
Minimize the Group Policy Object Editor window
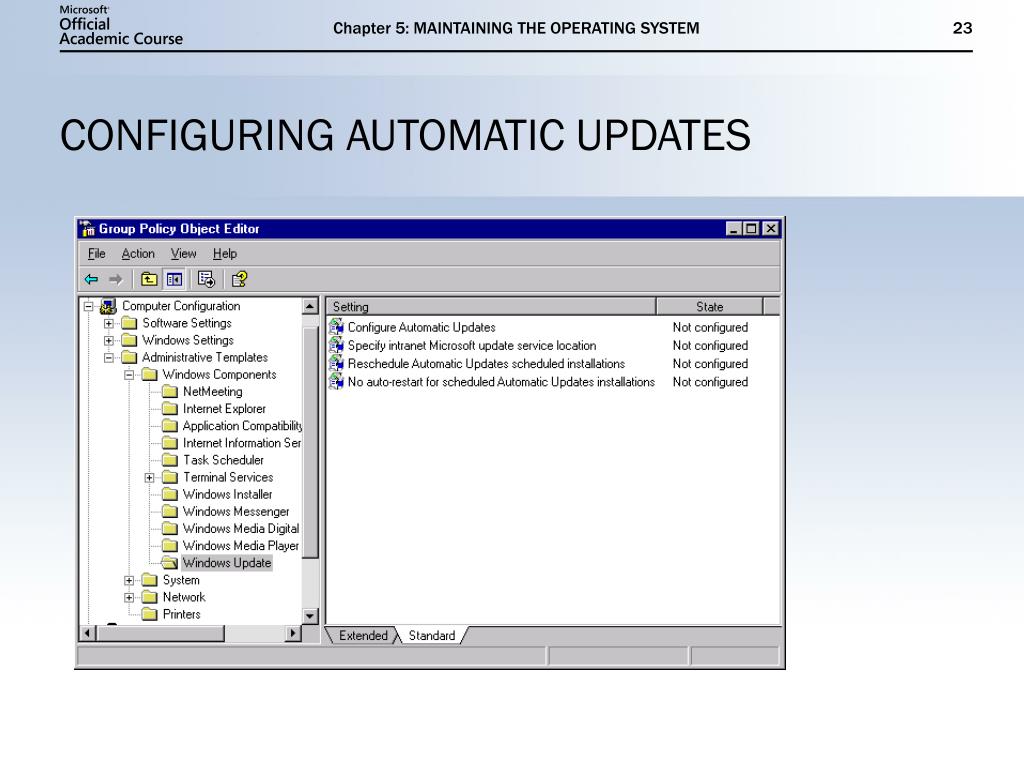pos(734,229)
